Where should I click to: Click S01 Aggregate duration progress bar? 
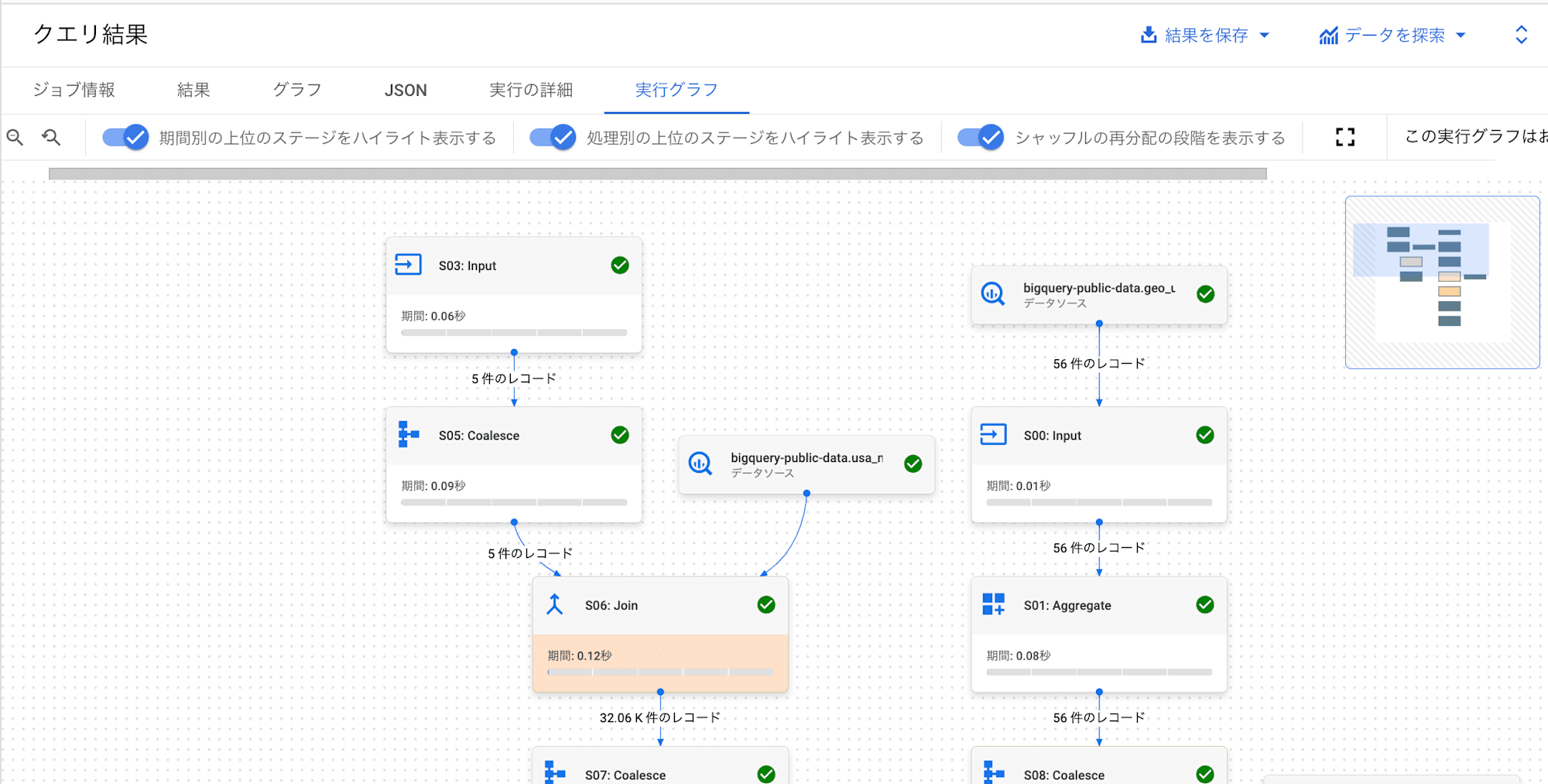[1099, 672]
